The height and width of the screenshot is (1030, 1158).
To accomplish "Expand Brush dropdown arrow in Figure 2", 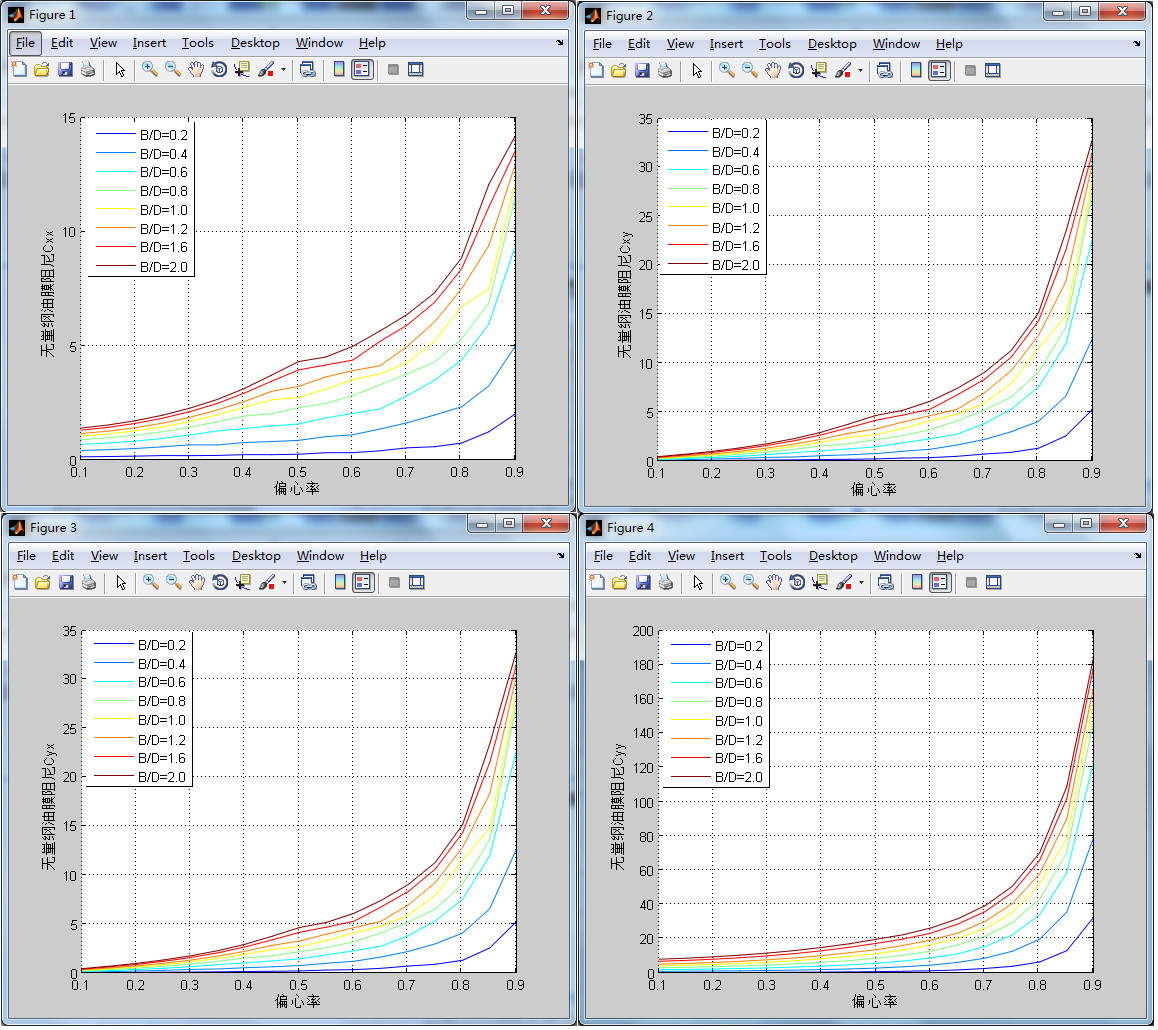I will 860,70.
